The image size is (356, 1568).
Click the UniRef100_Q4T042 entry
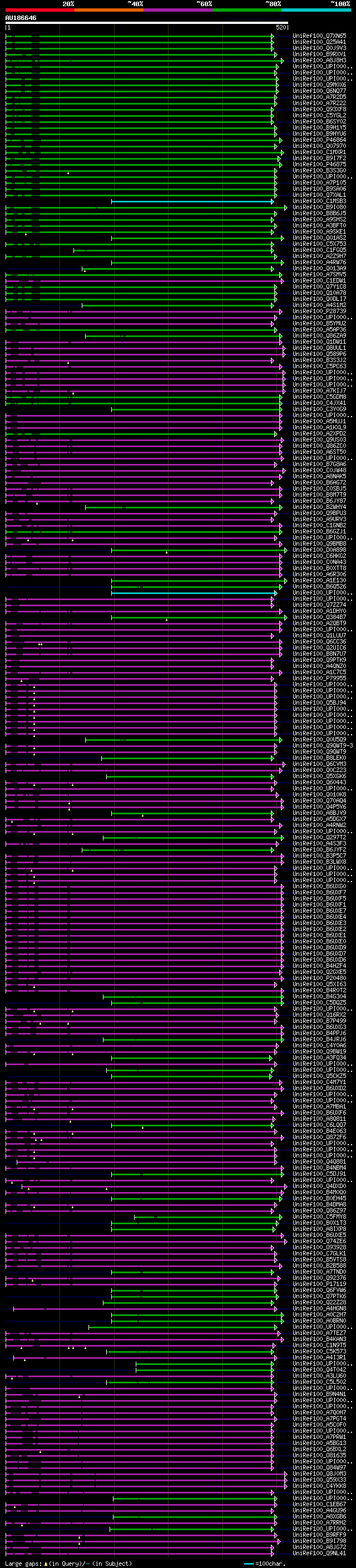pyautogui.click(x=319, y=1370)
